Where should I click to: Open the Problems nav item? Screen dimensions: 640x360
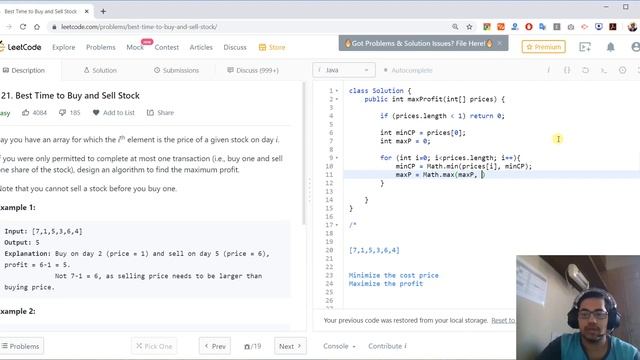point(101,47)
